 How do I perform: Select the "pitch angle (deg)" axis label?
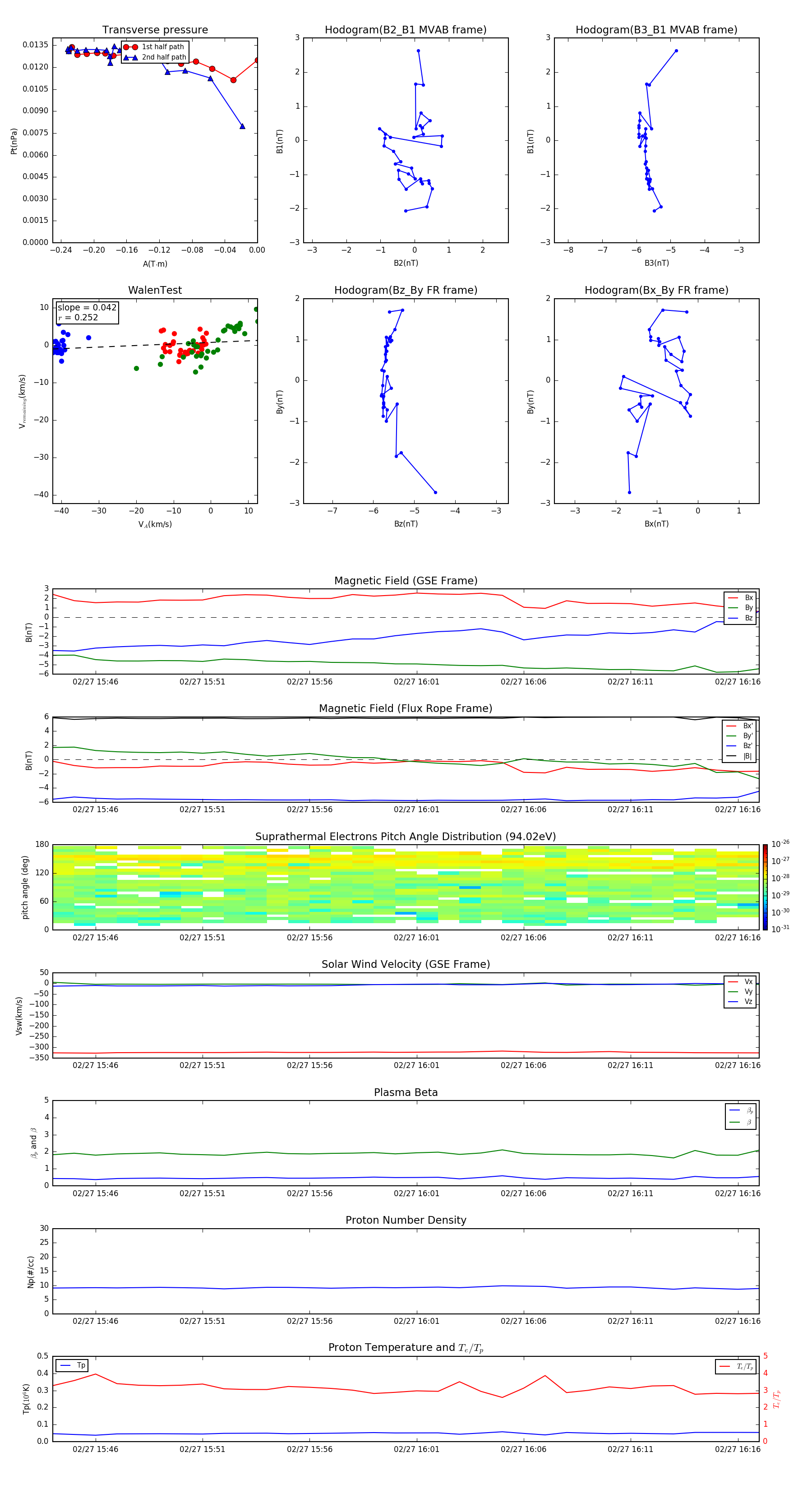coord(25,887)
